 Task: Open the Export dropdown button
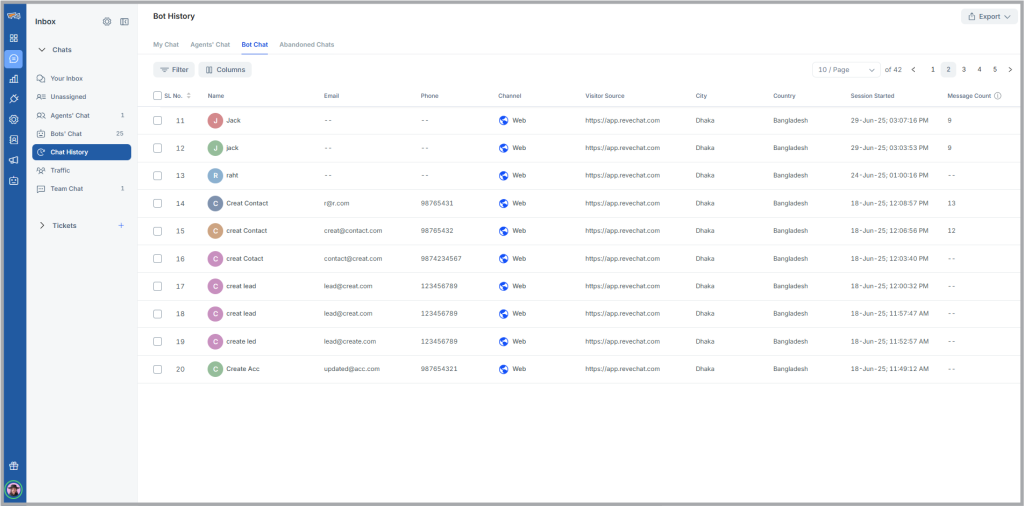986,17
